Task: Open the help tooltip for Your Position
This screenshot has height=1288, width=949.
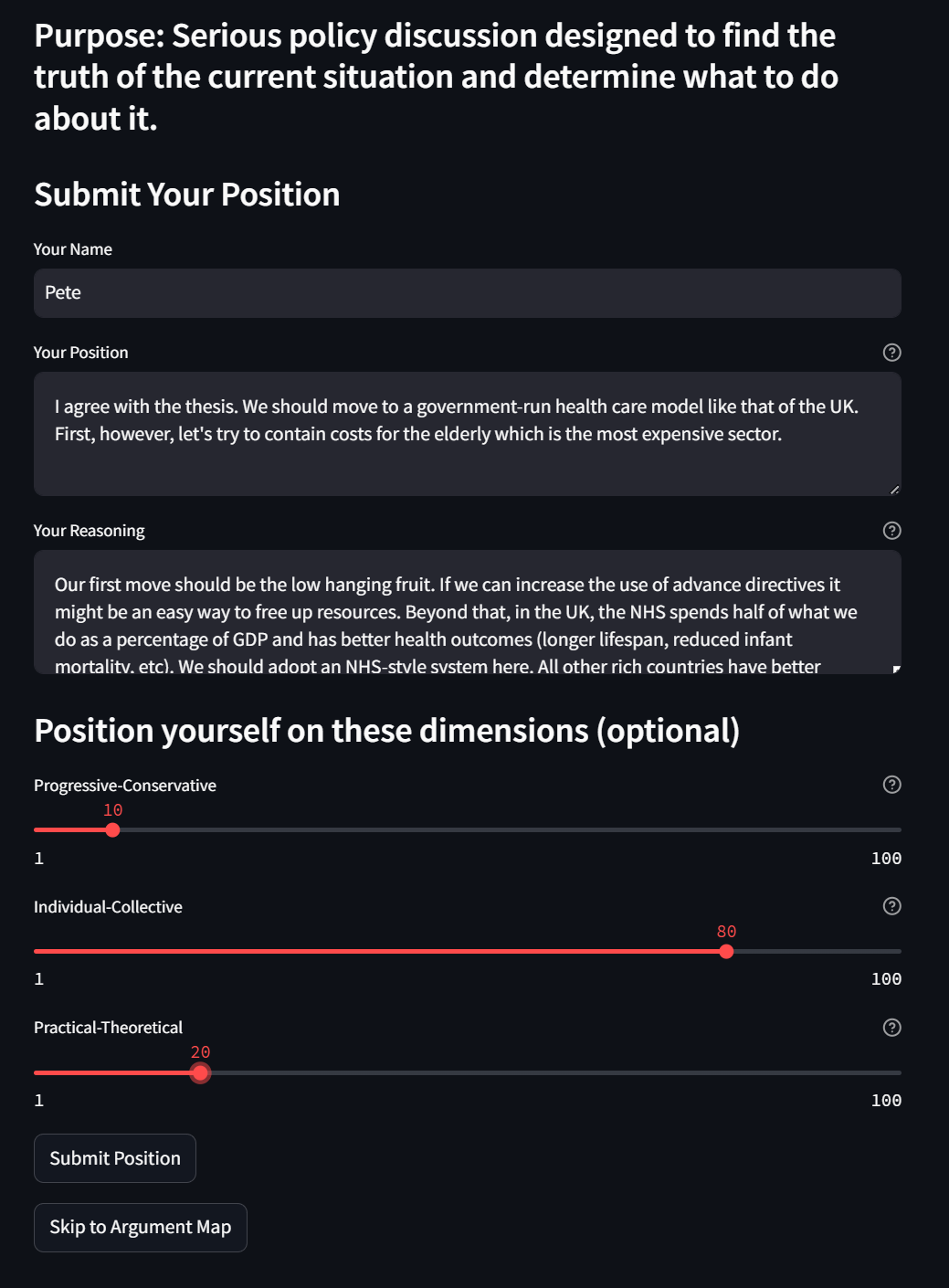Action: pos(892,353)
